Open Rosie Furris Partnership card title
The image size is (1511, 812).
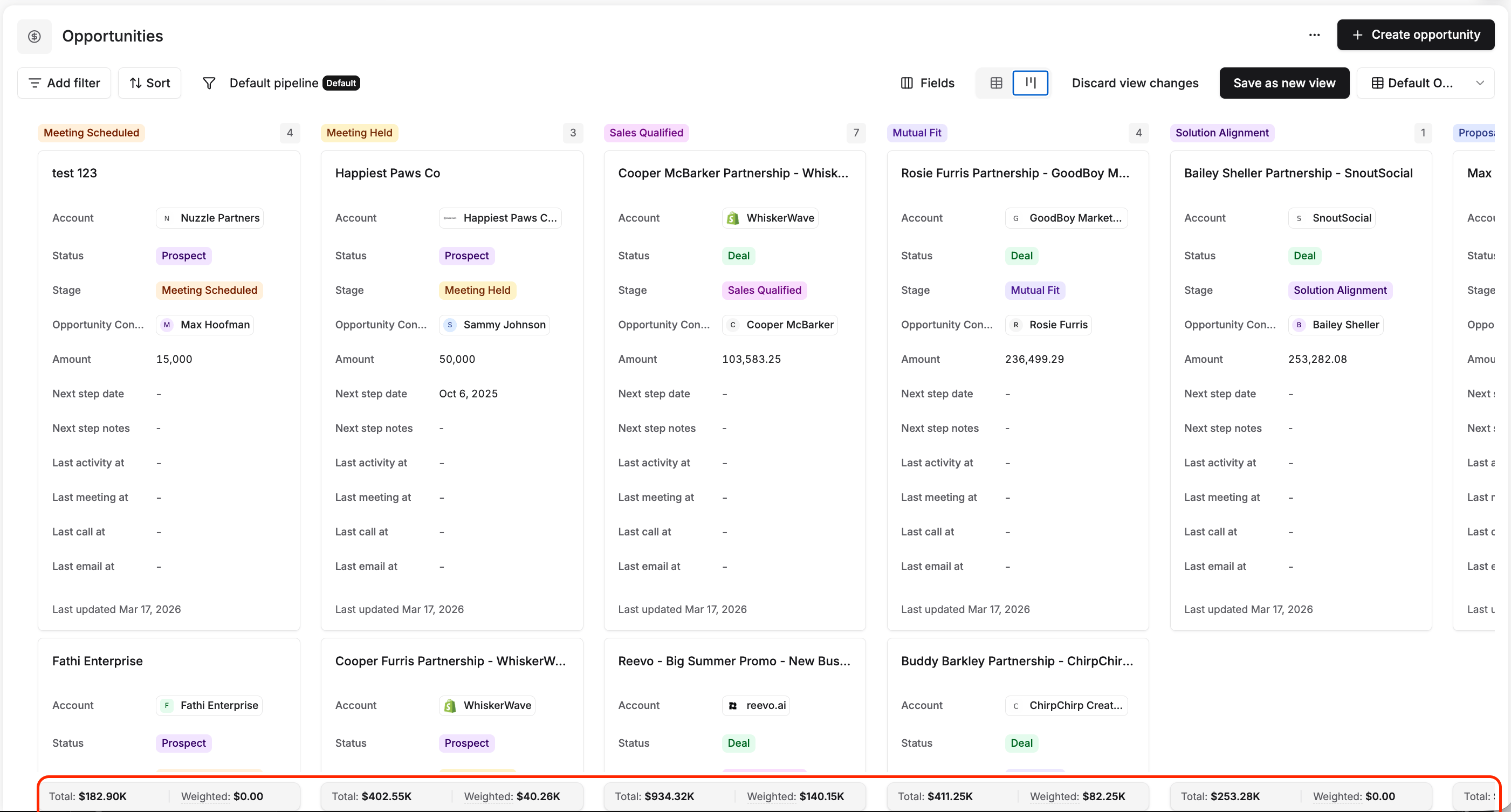(x=1015, y=173)
